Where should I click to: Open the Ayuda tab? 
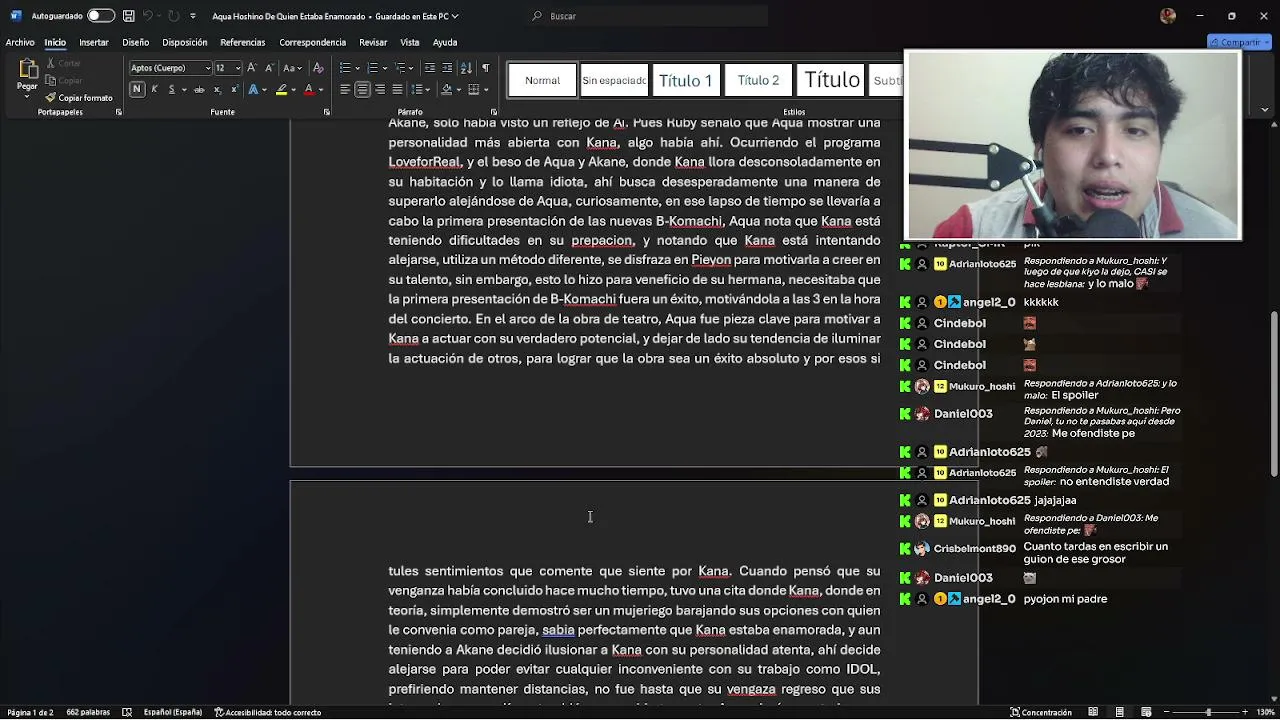pyautogui.click(x=445, y=43)
